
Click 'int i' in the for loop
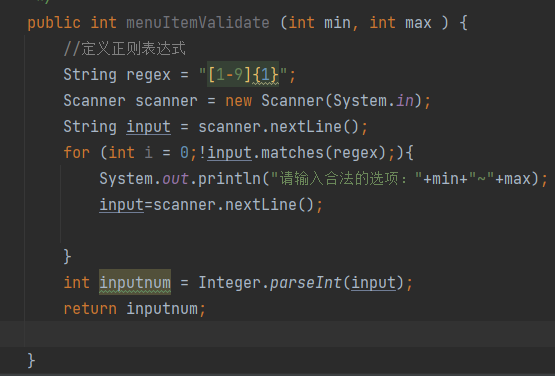pyautogui.click(x=130, y=153)
